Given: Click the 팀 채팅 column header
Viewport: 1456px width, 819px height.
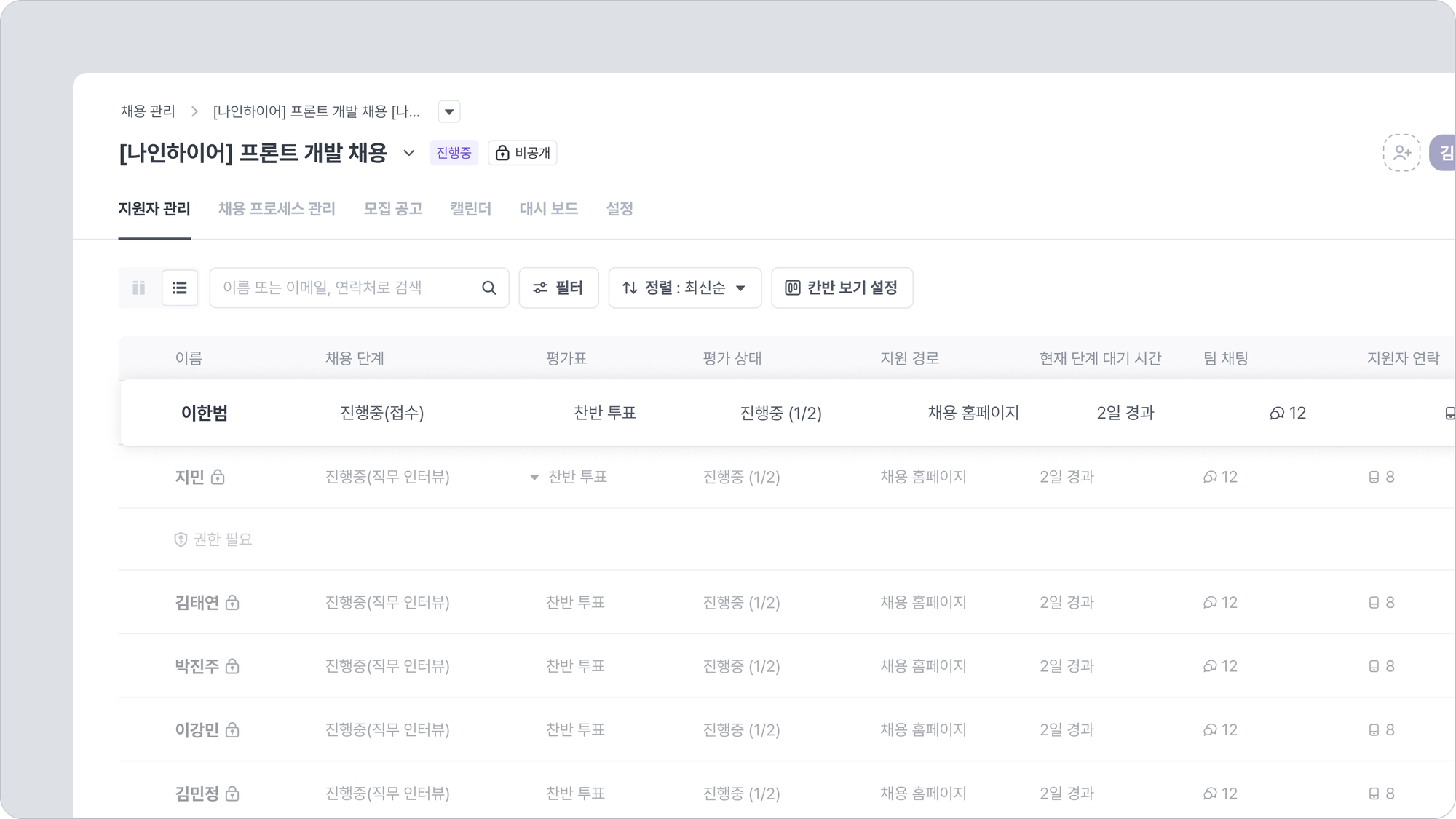Looking at the screenshot, I should [x=1226, y=358].
